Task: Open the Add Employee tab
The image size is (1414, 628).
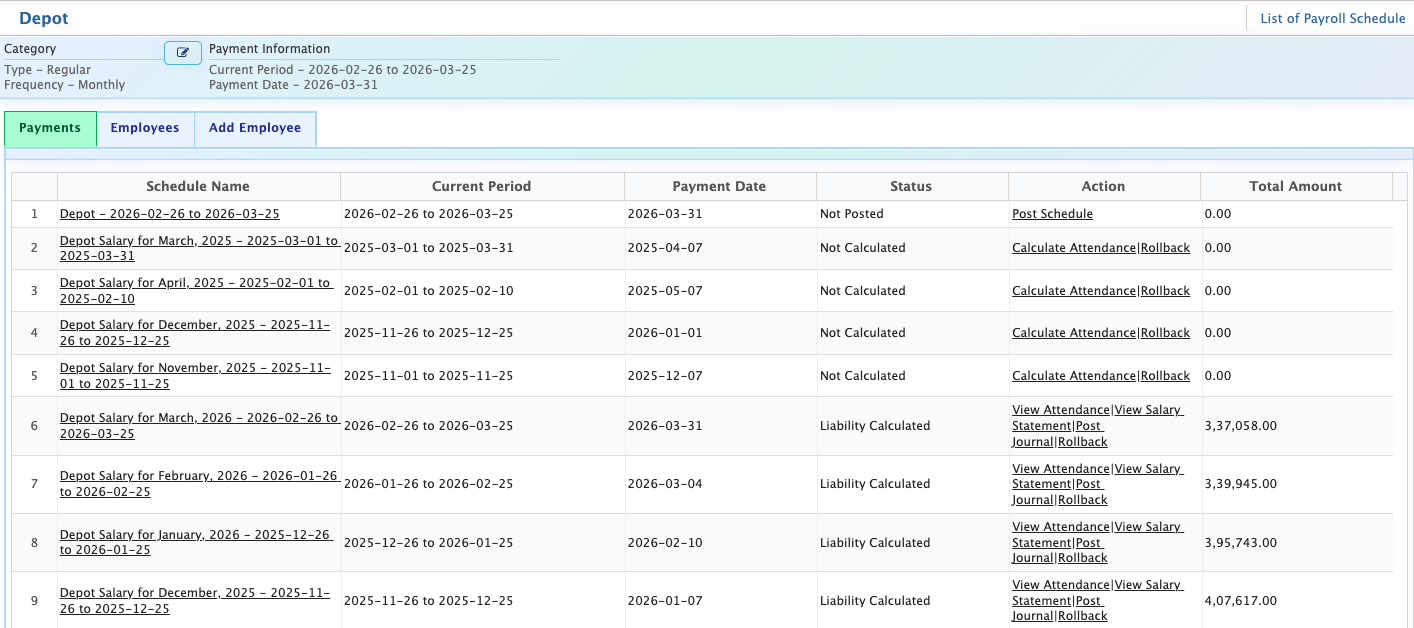Action: 255,128
